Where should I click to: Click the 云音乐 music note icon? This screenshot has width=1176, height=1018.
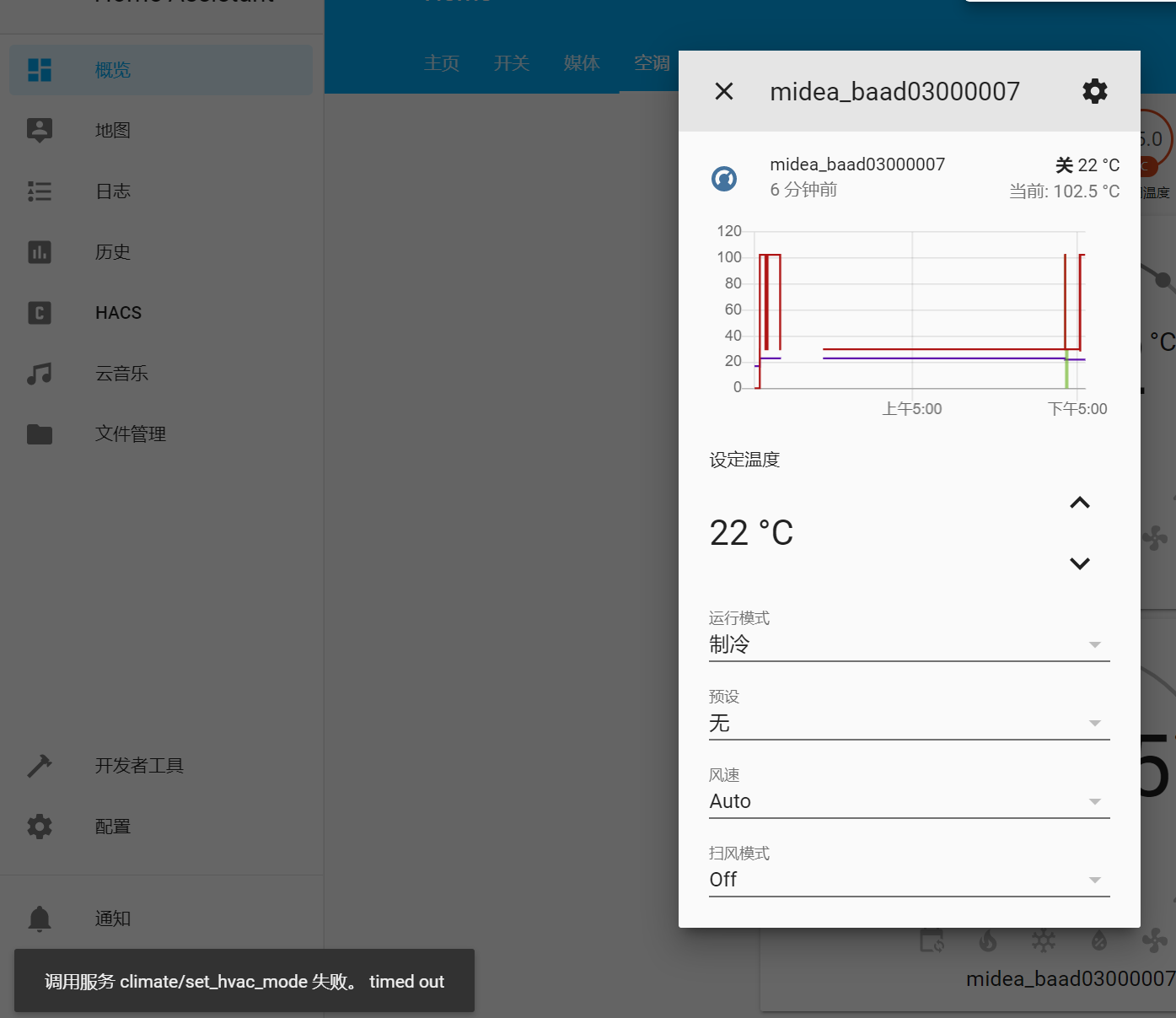[x=40, y=374]
